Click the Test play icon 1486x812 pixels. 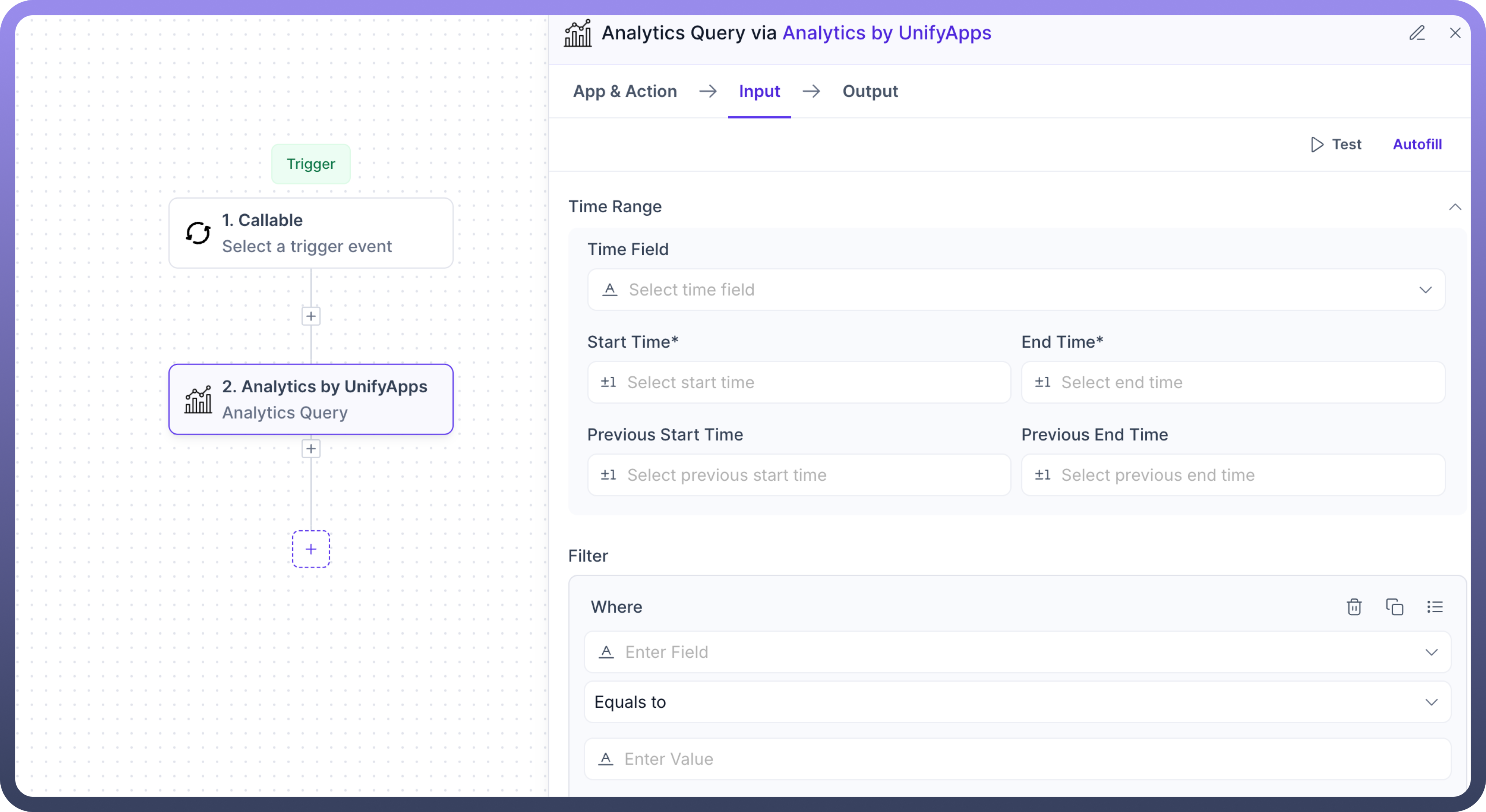pyautogui.click(x=1317, y=144)
